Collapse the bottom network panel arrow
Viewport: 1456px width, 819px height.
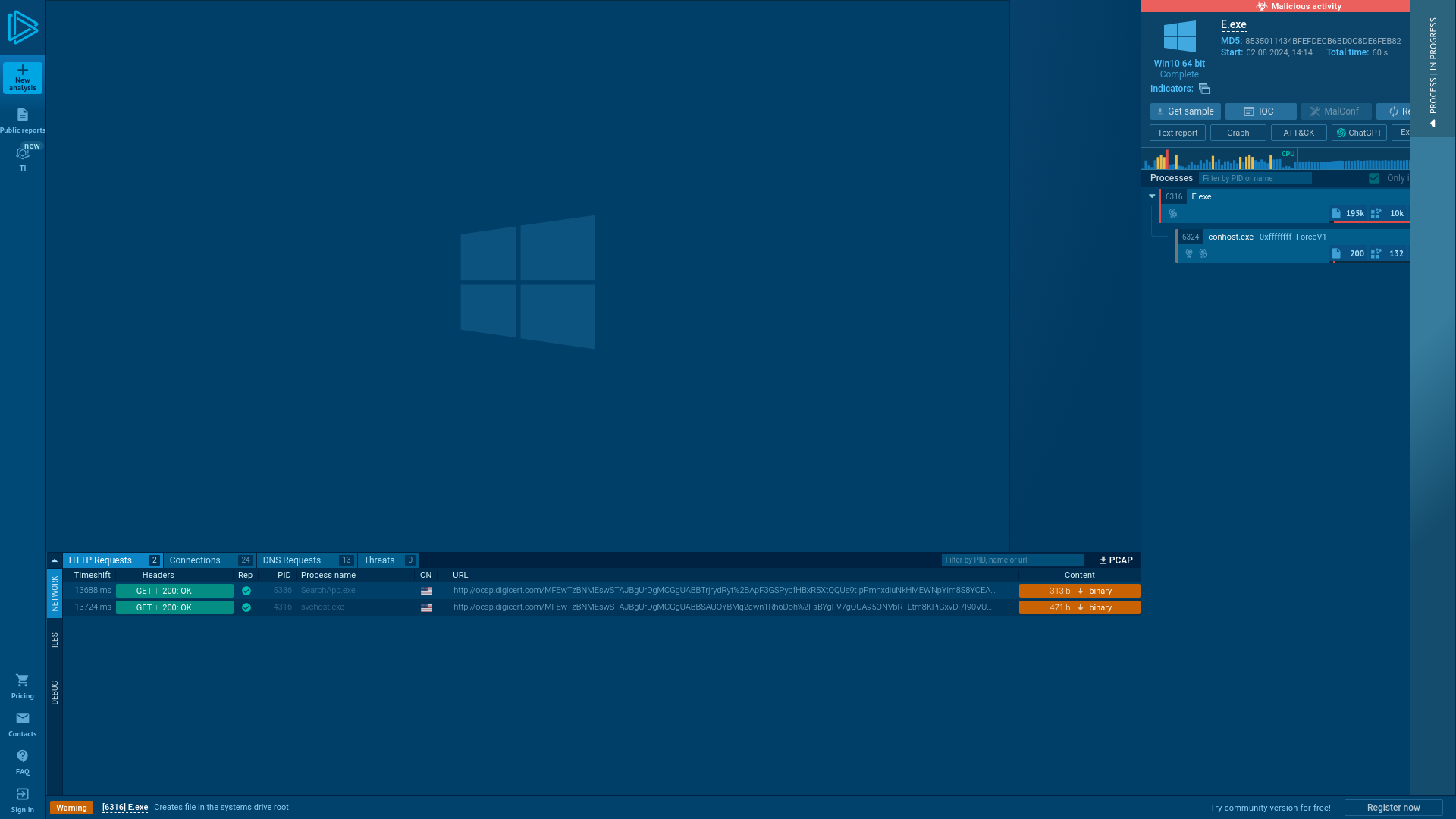click(x=55, y=560)
